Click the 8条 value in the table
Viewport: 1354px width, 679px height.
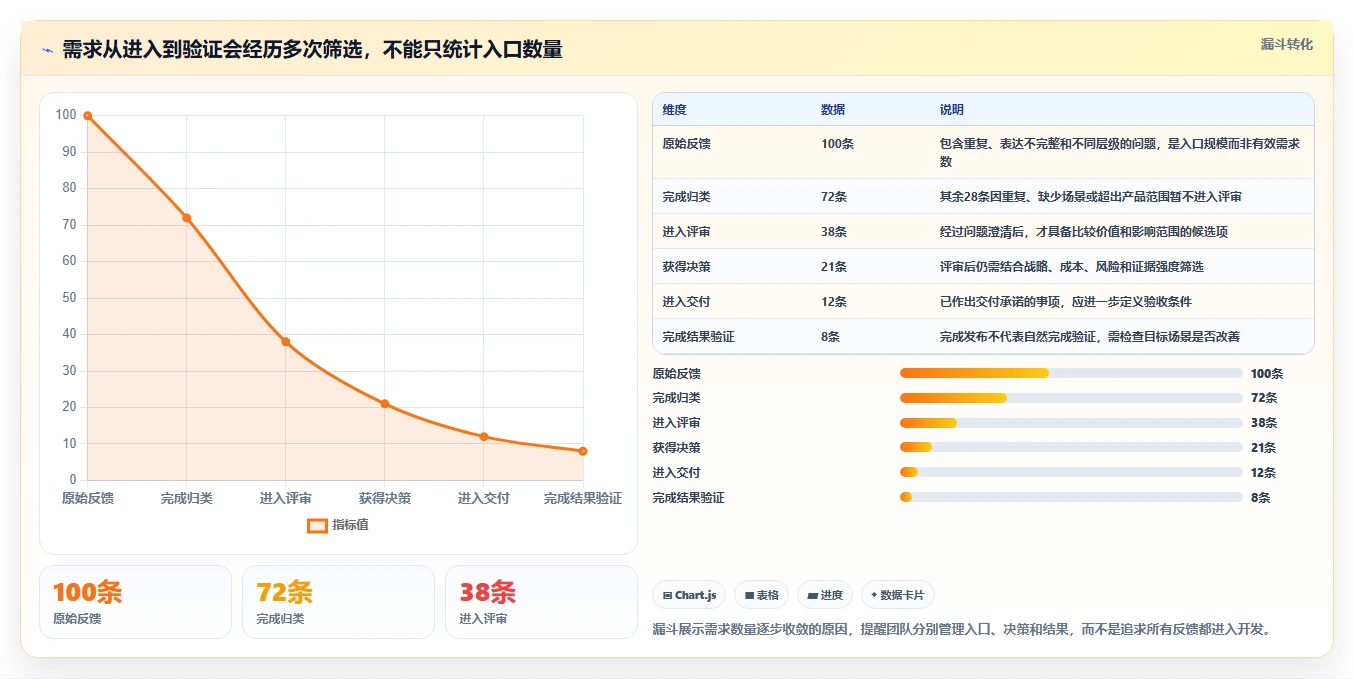click(x=830, y=337)
